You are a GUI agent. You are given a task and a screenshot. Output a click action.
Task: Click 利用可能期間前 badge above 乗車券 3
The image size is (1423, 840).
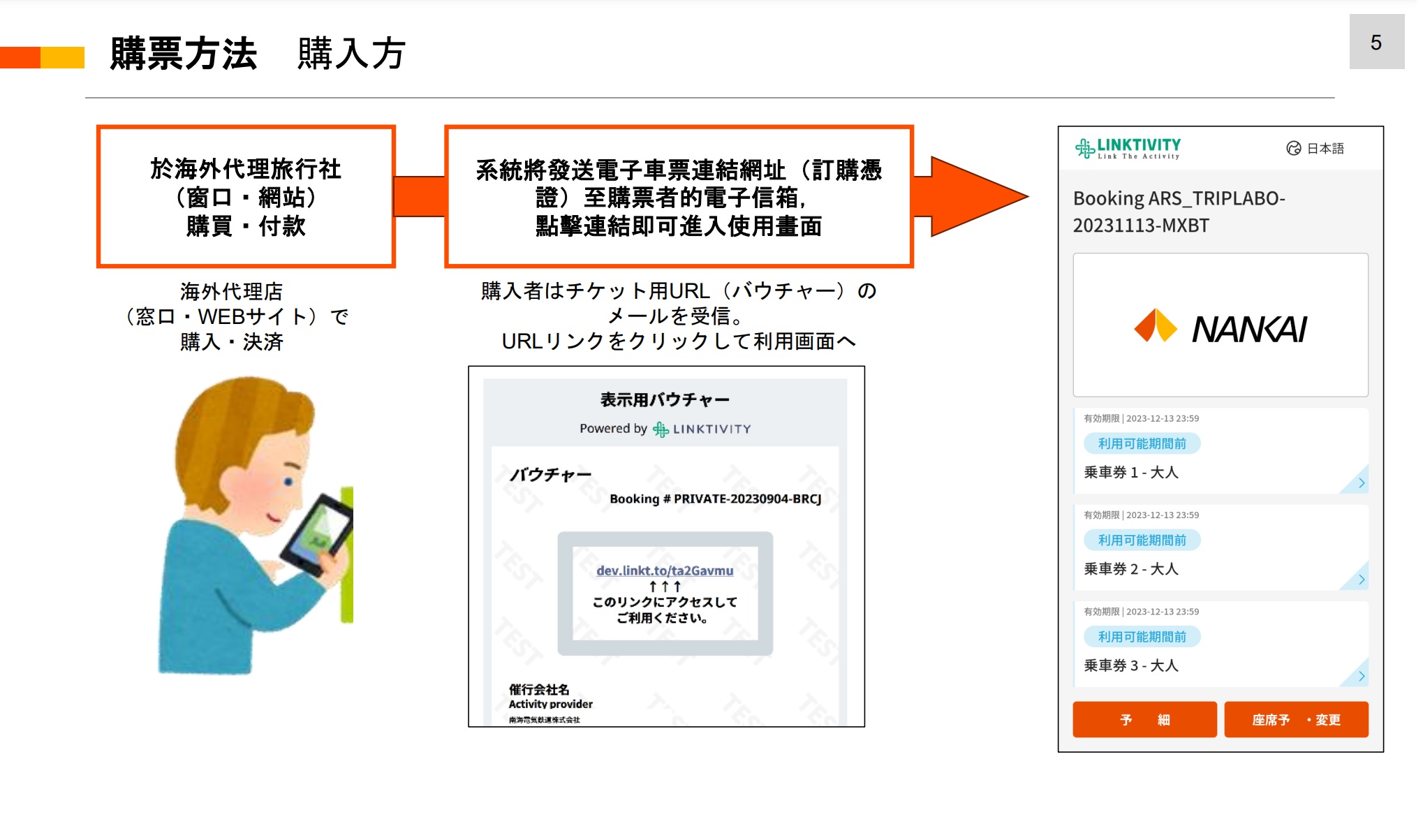(1142, 636)
